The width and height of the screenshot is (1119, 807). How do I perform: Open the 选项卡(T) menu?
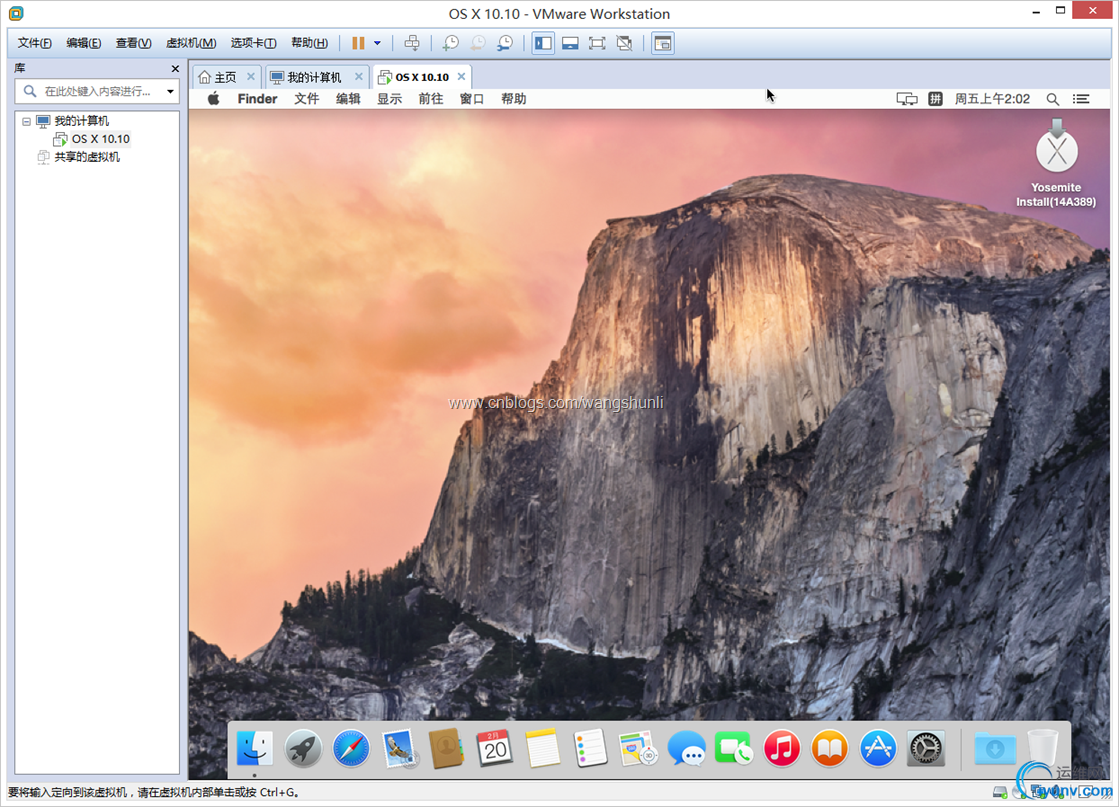[253, 43]
